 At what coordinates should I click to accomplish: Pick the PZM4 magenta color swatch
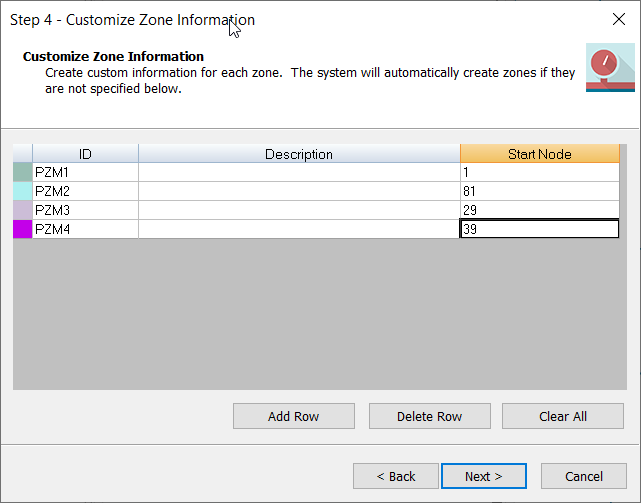[x=22, y=229]
